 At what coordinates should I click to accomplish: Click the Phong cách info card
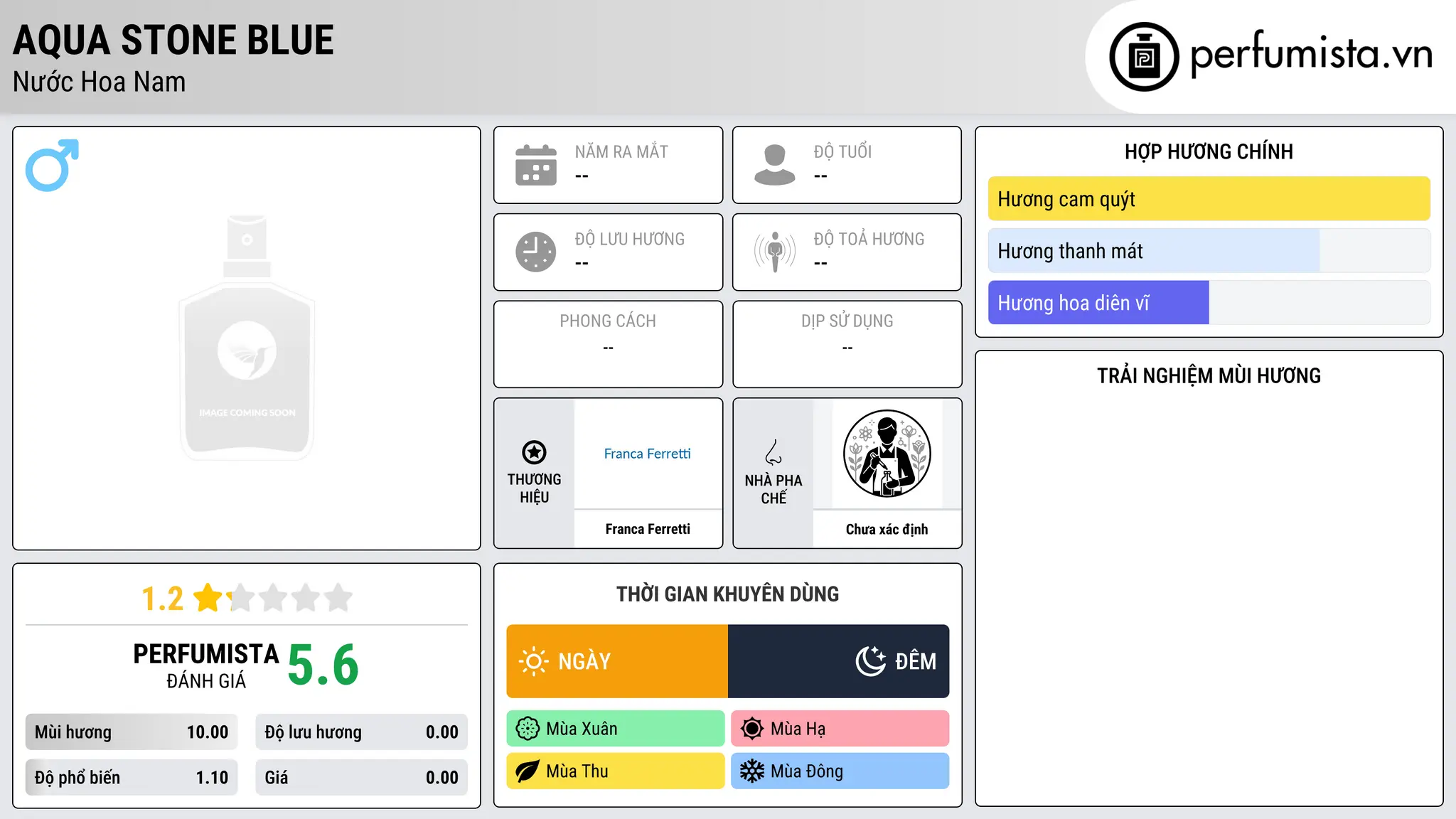click(x=609, y=344)
